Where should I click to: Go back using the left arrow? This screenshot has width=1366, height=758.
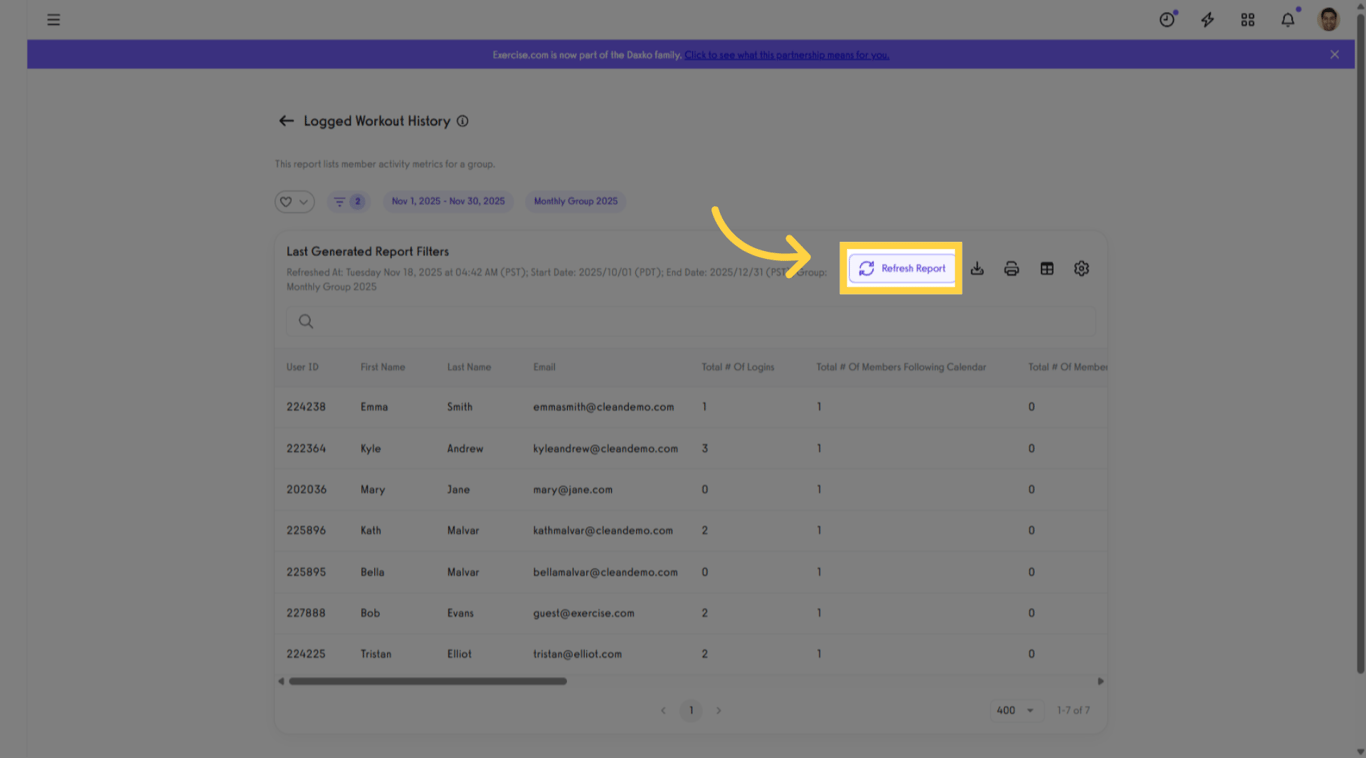point(286,121)
